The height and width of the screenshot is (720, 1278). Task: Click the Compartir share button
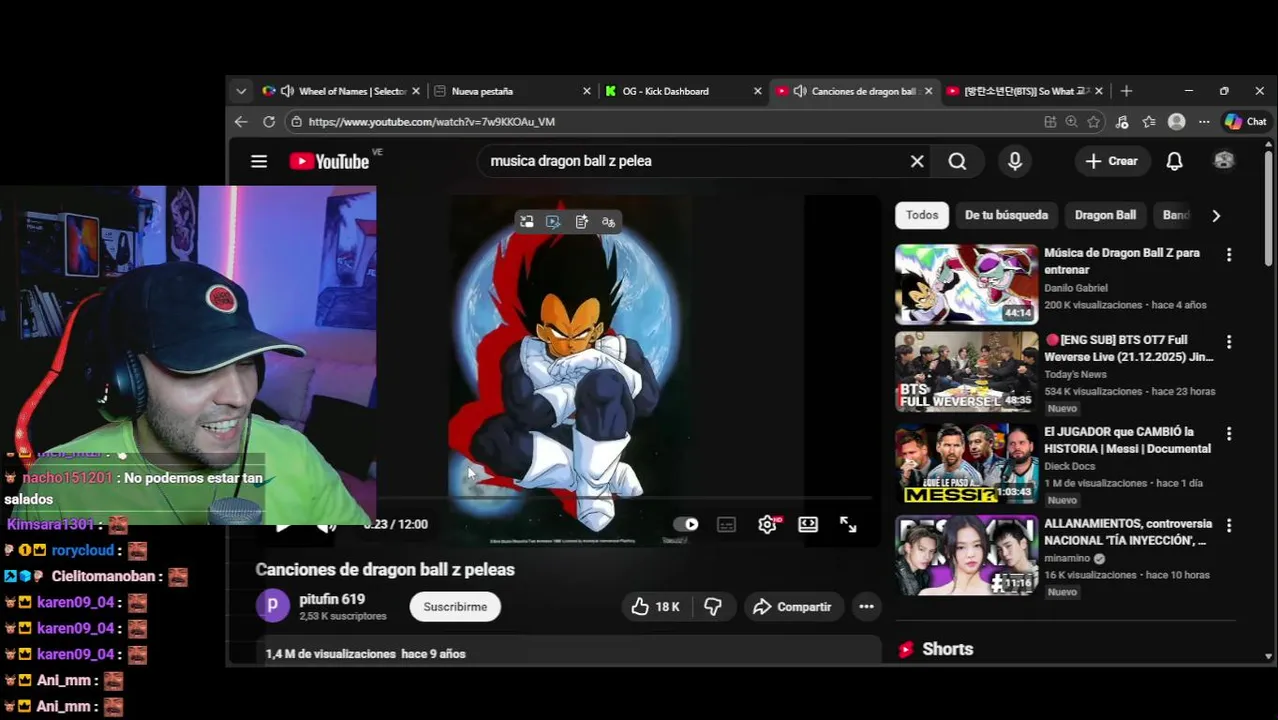[x=792, y=607]
